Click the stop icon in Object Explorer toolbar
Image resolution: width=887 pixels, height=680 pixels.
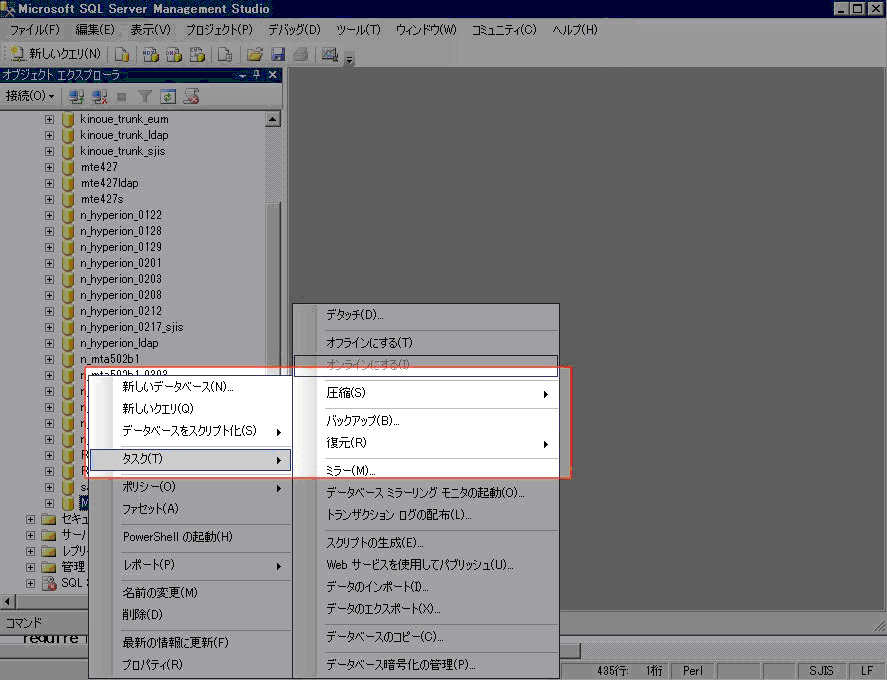(122, 97)
